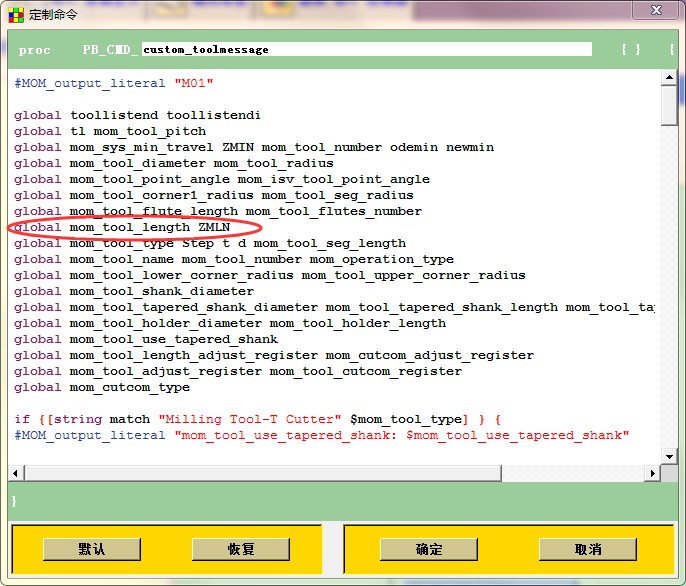
Task: Click line 'global toollistend toollistendi'
Action: 137,115
